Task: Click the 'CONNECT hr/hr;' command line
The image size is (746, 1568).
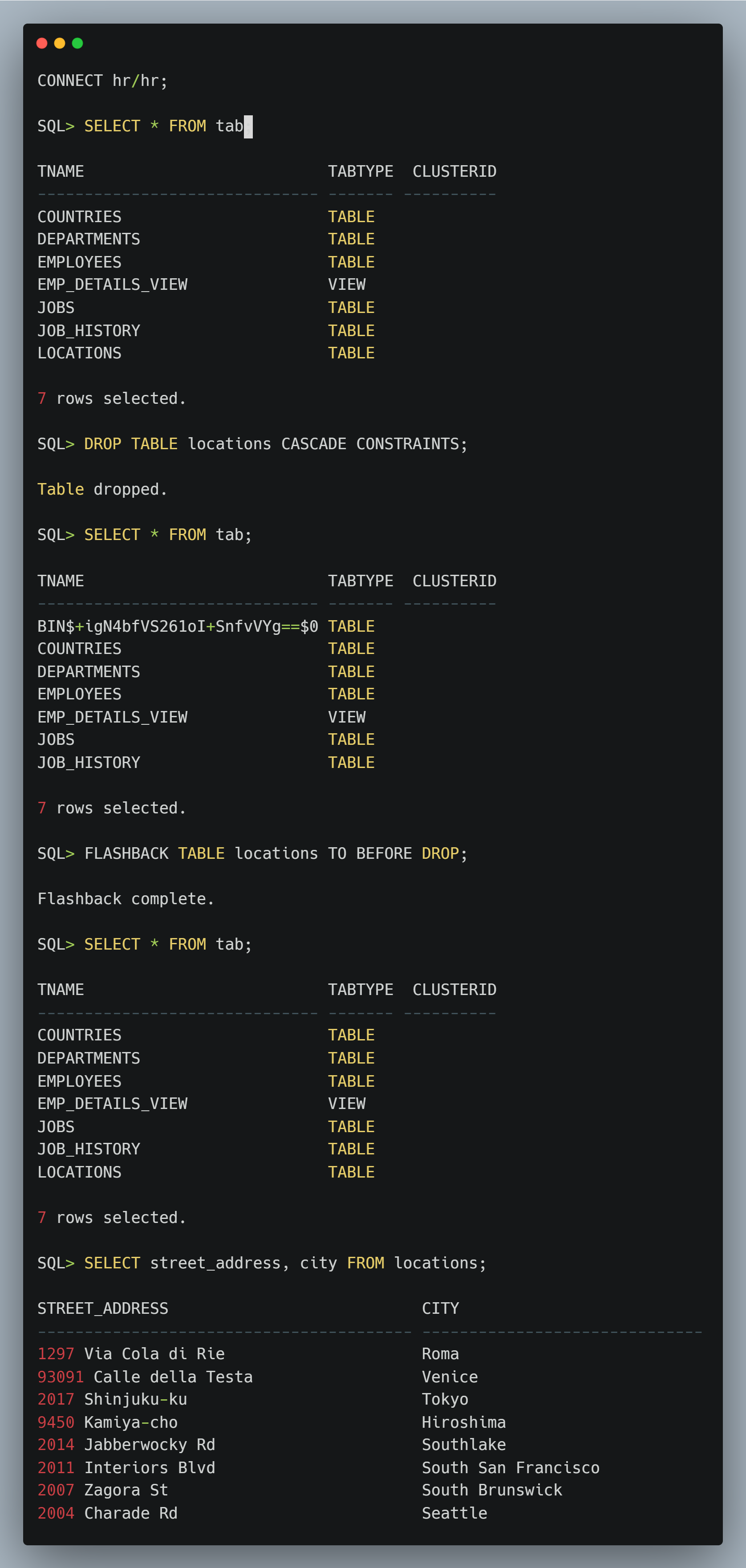Action: [102, 81]
